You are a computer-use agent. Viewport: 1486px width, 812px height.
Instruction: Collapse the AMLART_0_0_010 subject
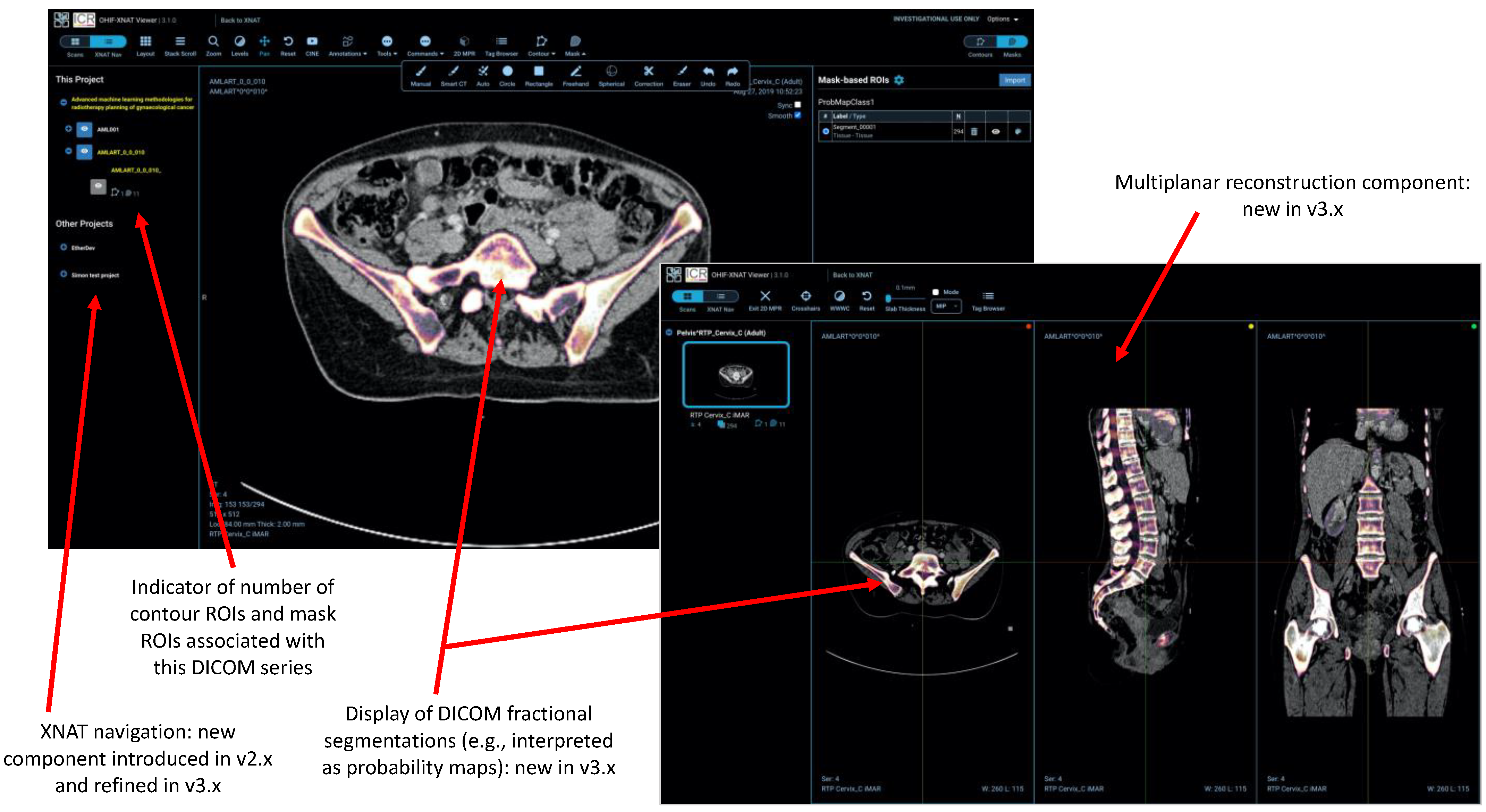point(68,151)
